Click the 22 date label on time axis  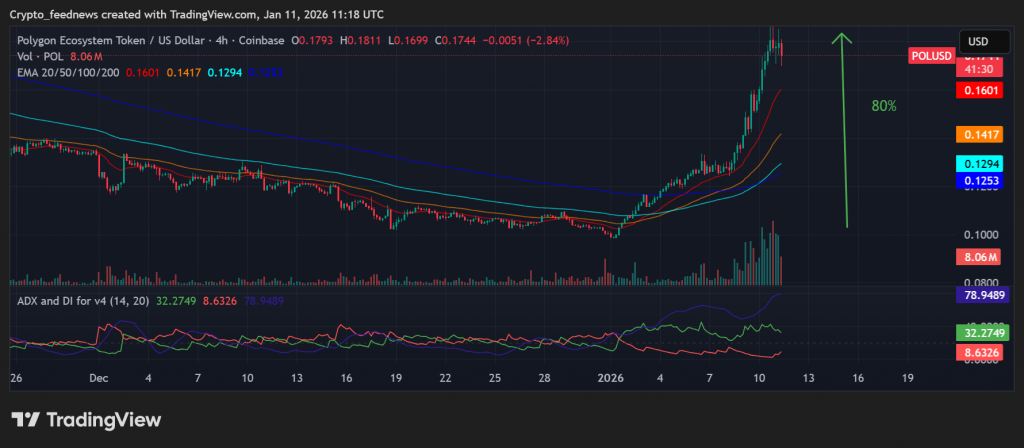click(445, 378)
